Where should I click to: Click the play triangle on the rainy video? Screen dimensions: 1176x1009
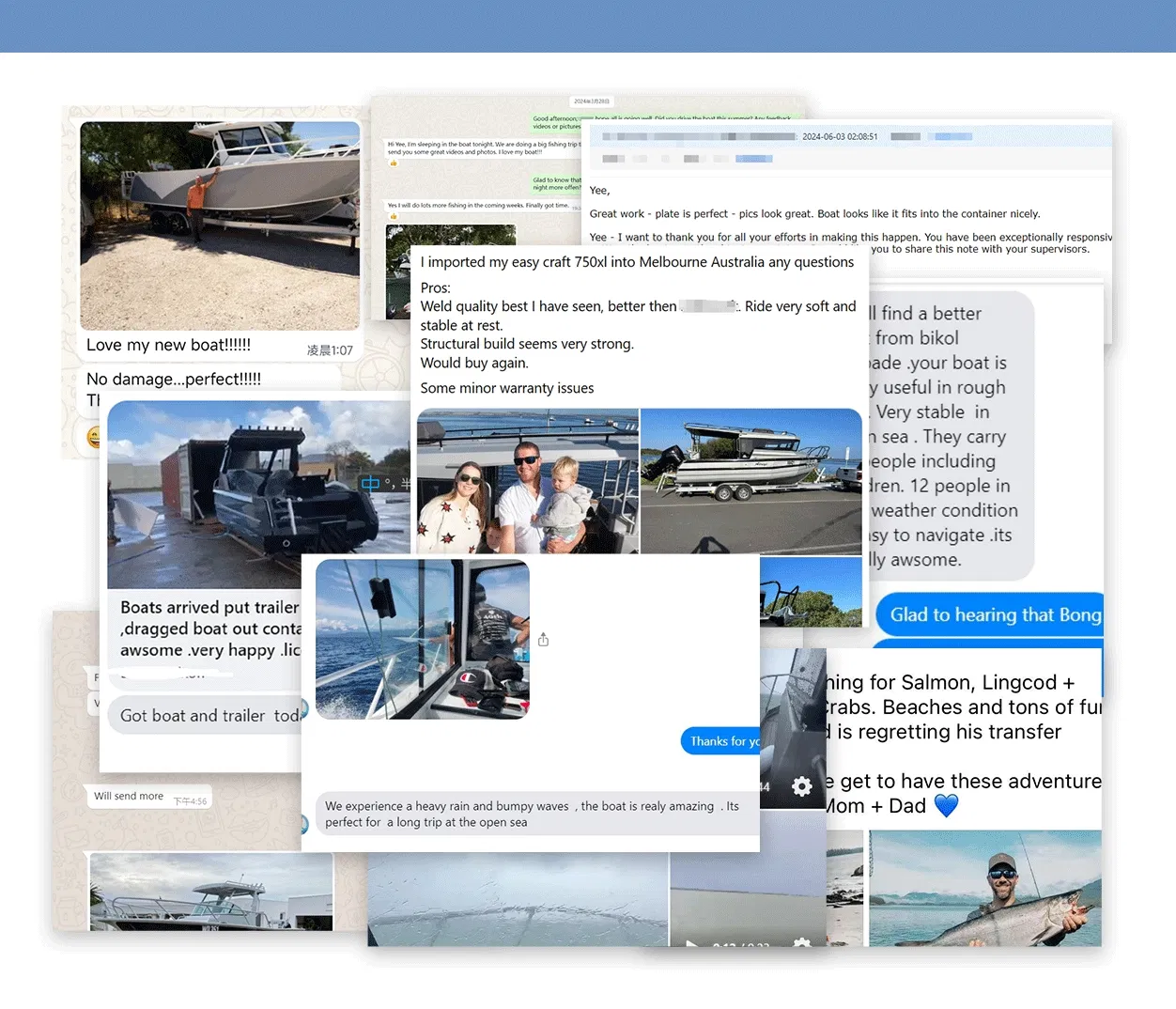(x=692, y=946)
